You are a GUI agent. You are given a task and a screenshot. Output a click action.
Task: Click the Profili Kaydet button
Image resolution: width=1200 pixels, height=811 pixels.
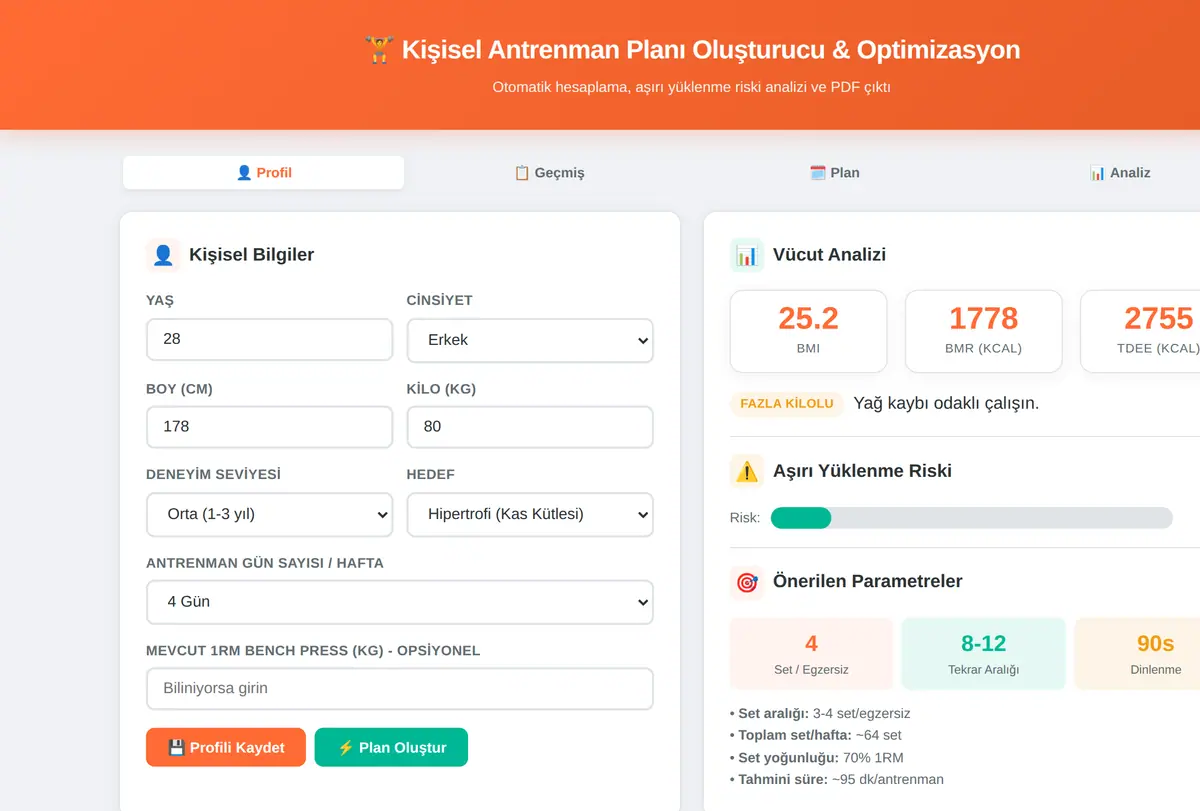(226, 747)
